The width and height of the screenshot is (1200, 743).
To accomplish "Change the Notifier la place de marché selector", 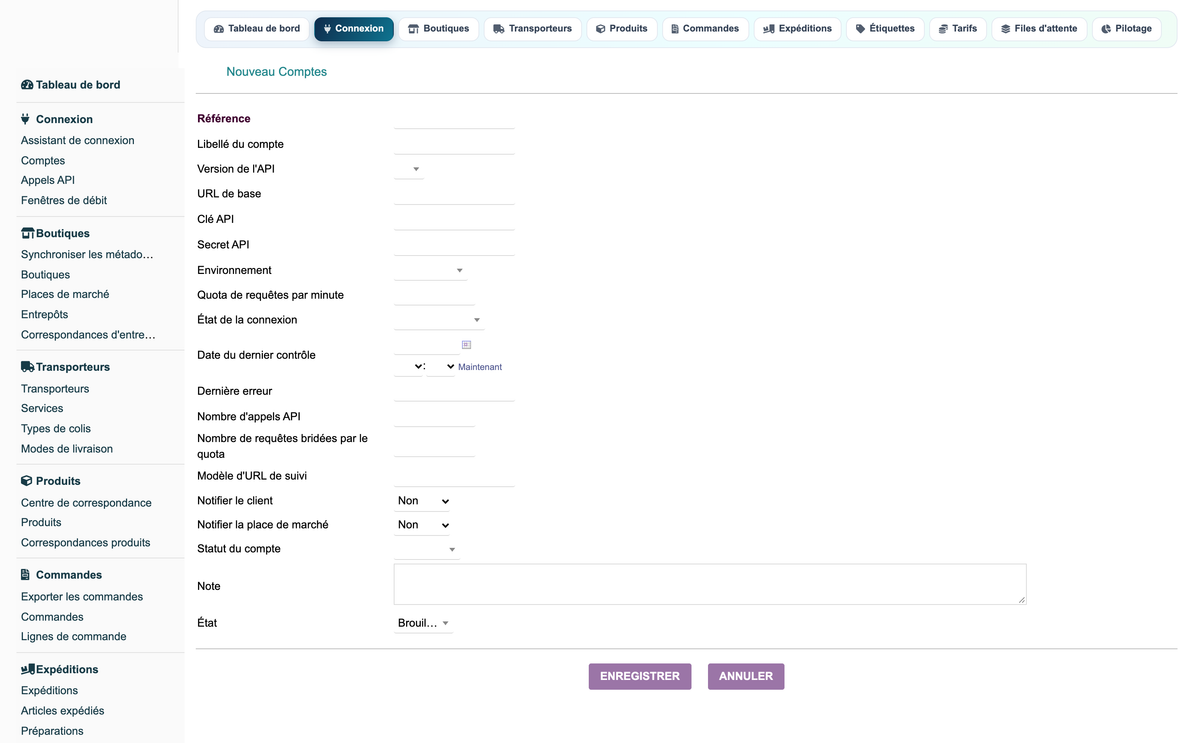I will (422, 525).
